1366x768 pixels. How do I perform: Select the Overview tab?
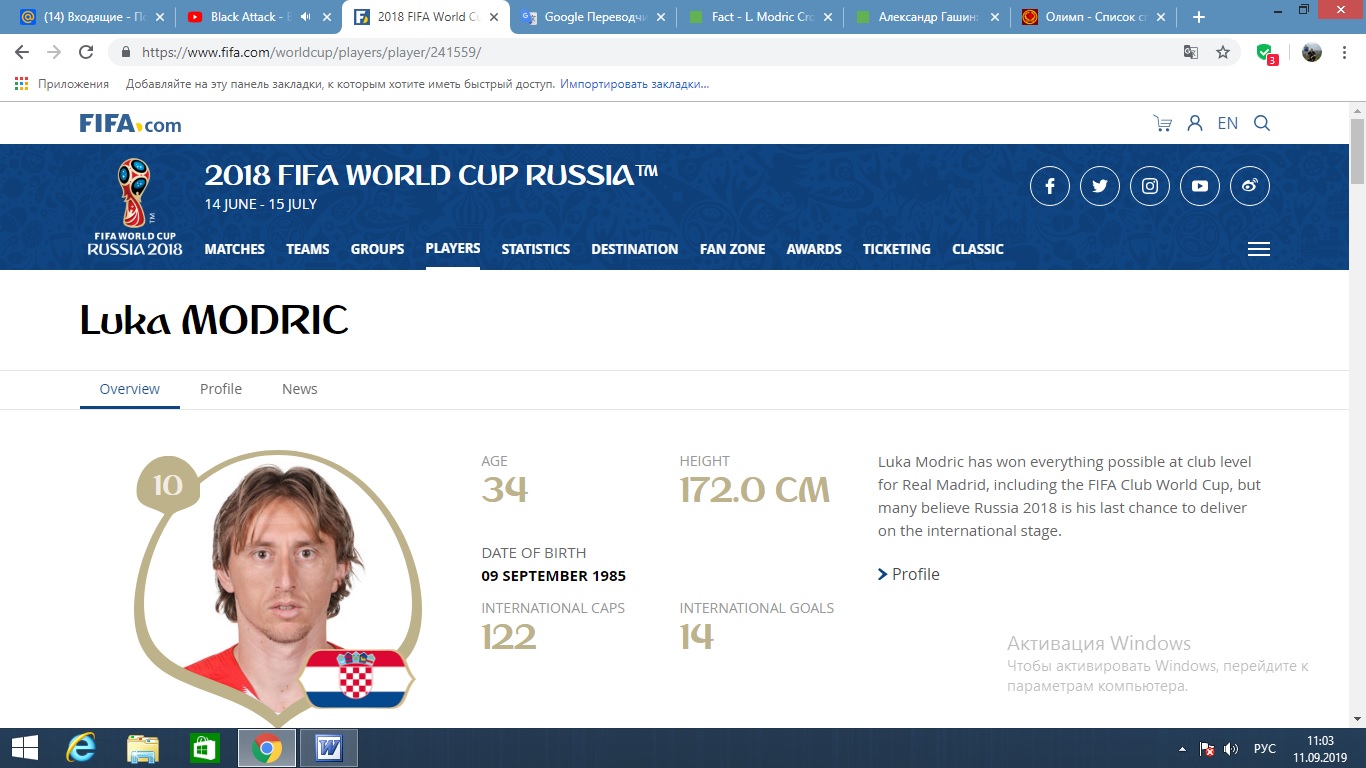coord(130,389)
